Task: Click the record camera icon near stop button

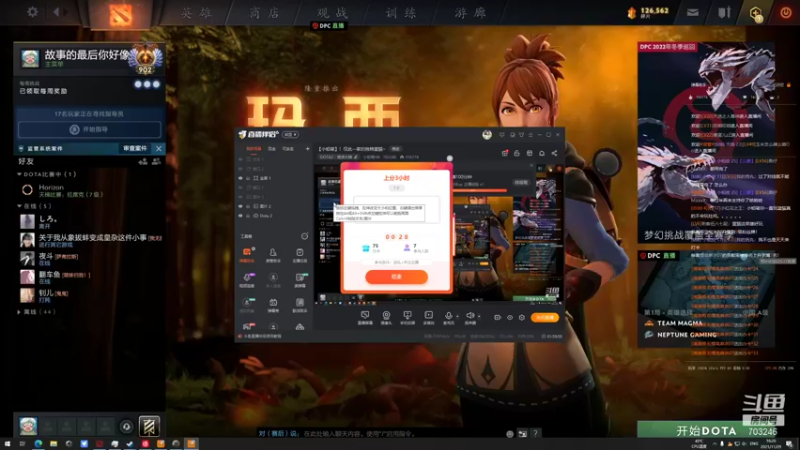Action: pyautogui.click(x=497, y=317)
